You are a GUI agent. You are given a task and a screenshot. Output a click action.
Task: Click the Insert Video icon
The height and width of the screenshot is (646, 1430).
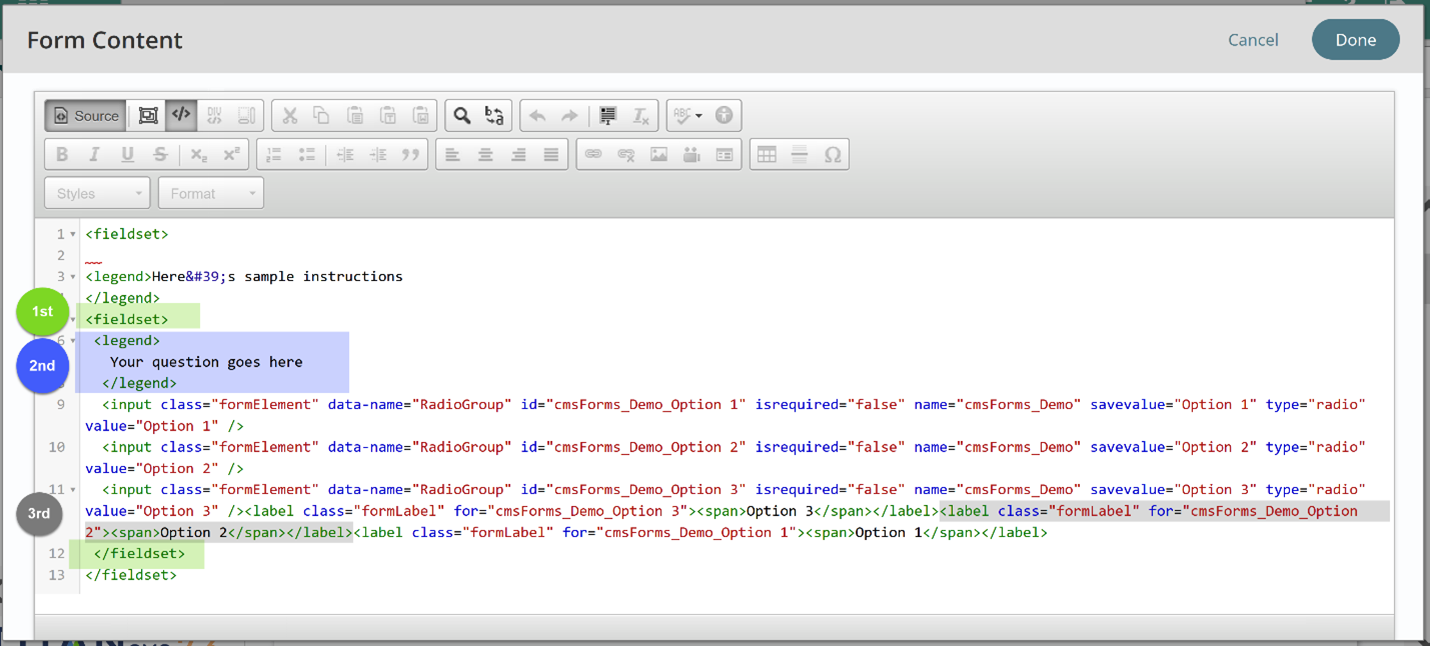pos(692,155)
